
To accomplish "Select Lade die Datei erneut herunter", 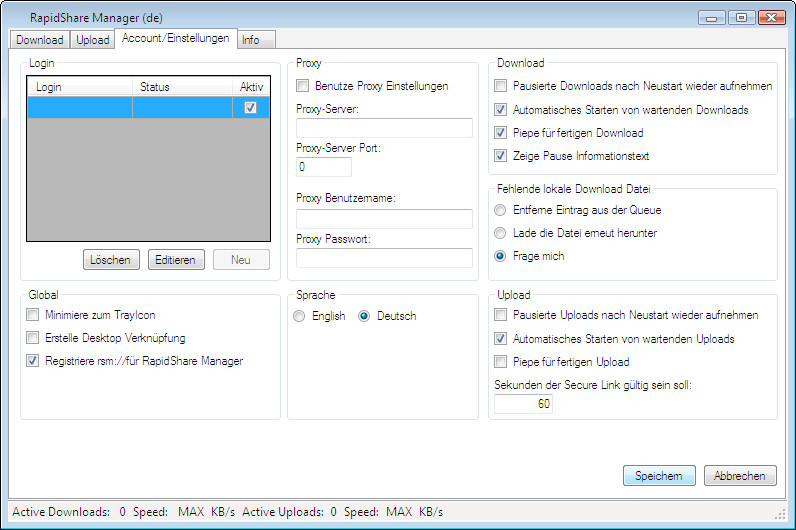I will [x=501, y=233].
